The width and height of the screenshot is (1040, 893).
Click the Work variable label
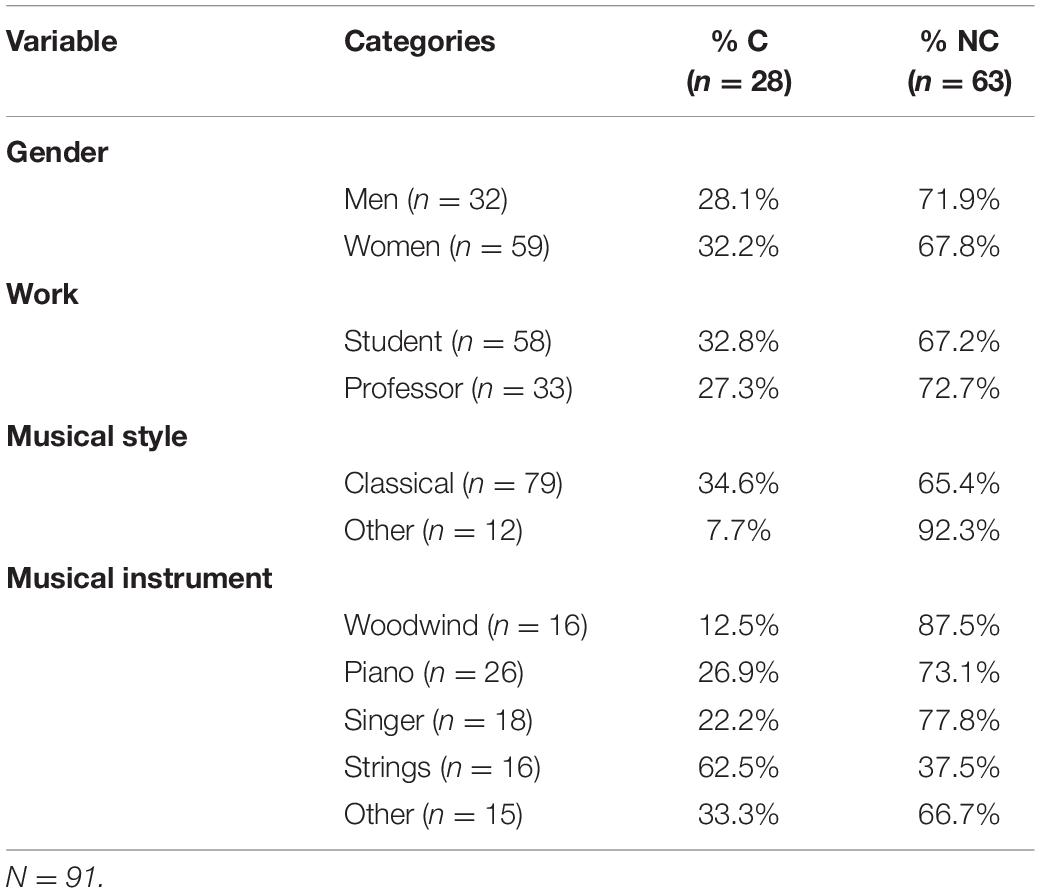[42, 295]
